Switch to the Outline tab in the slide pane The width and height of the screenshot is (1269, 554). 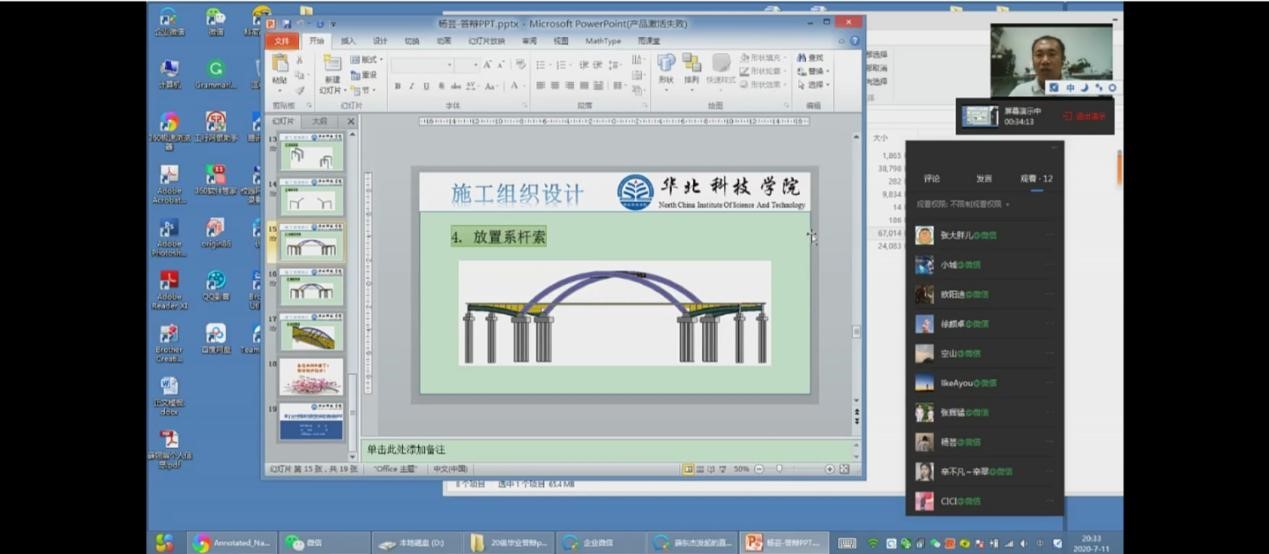point(319,121)
